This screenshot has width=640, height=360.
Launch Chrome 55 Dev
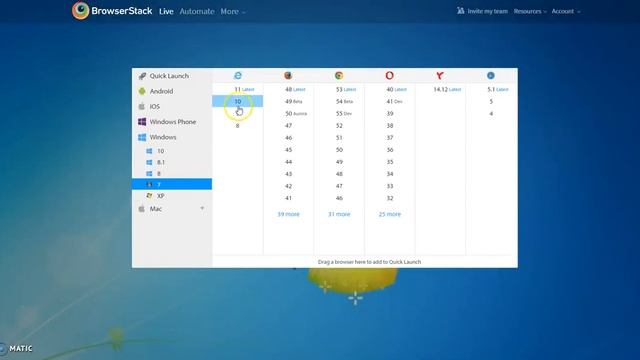click(x=339, y=113)
